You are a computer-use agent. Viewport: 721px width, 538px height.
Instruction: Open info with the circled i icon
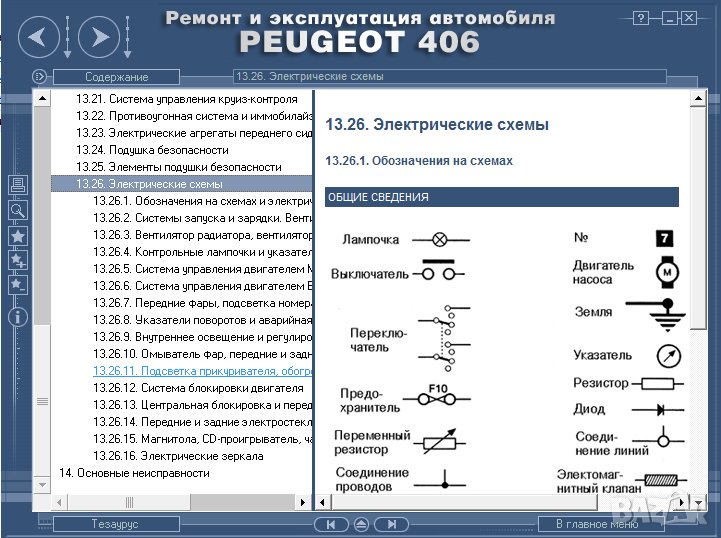click(x=17, y=317)
